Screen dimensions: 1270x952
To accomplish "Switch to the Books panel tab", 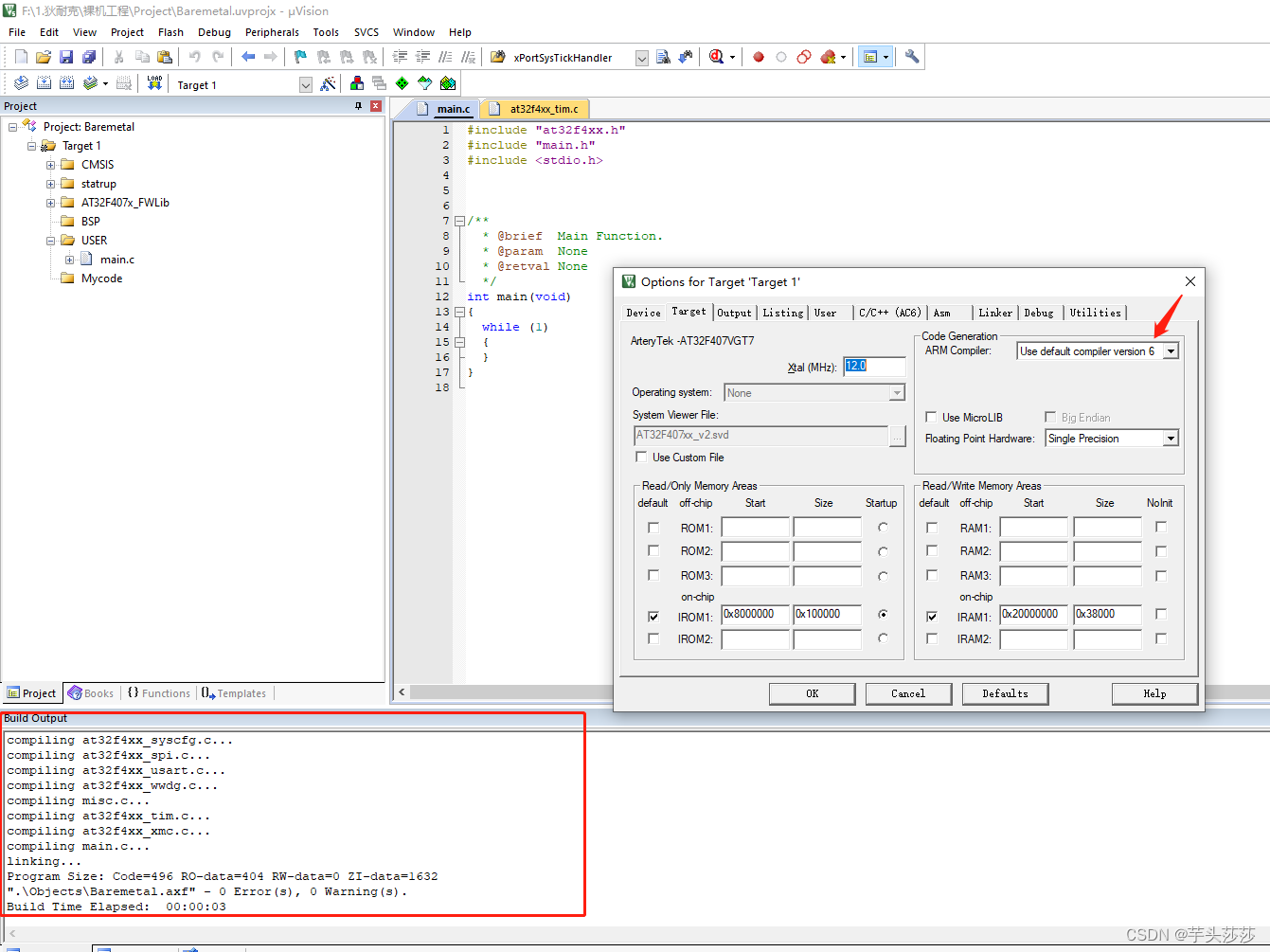I will tap(91, 693).
